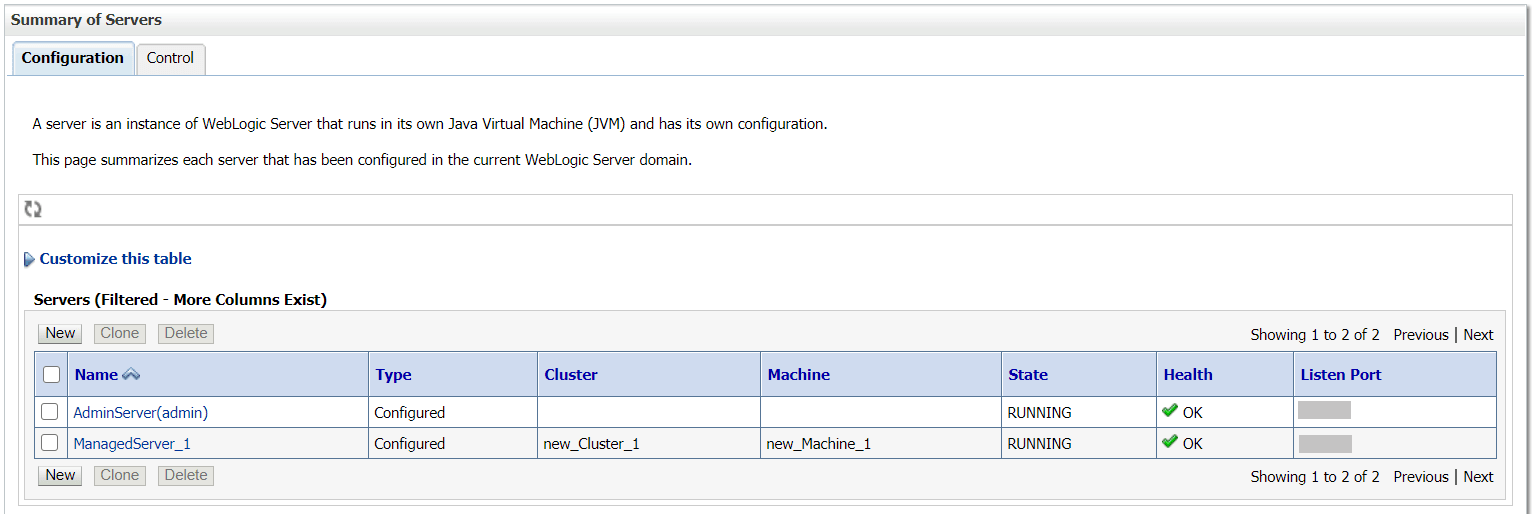Click the refresh arrows icon above the table
The image size is (1533, 514).
(x=33, y=209)
